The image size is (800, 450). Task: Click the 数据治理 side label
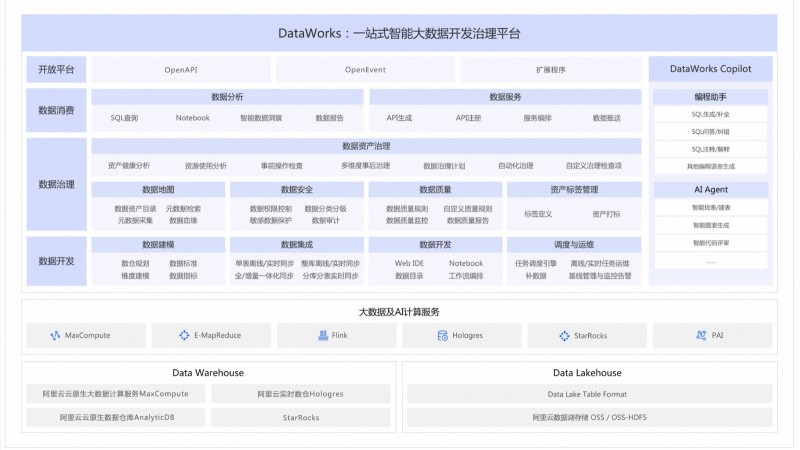[56, 184]
